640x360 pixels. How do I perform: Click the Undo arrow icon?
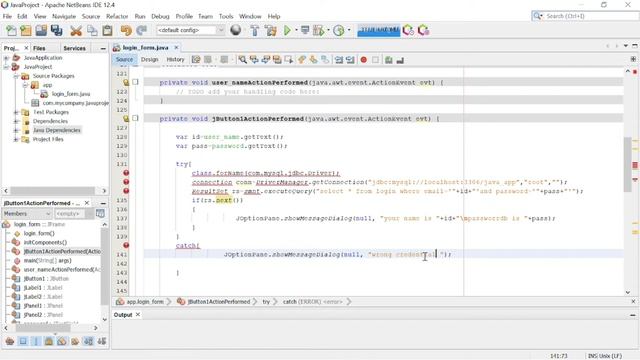(x=126, y=31)
